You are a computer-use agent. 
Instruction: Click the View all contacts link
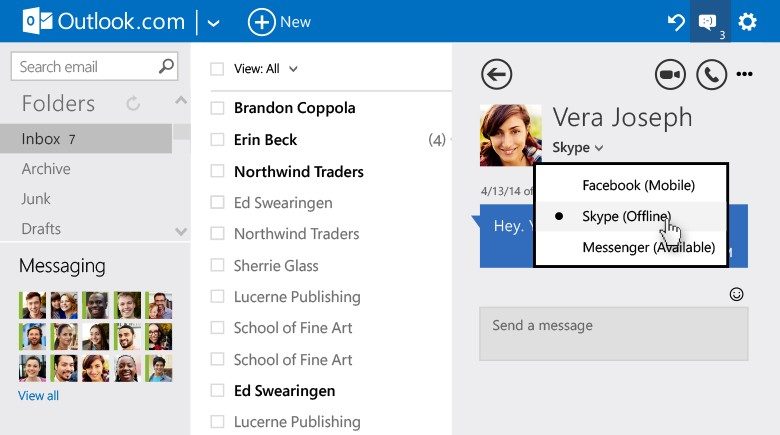38,396
